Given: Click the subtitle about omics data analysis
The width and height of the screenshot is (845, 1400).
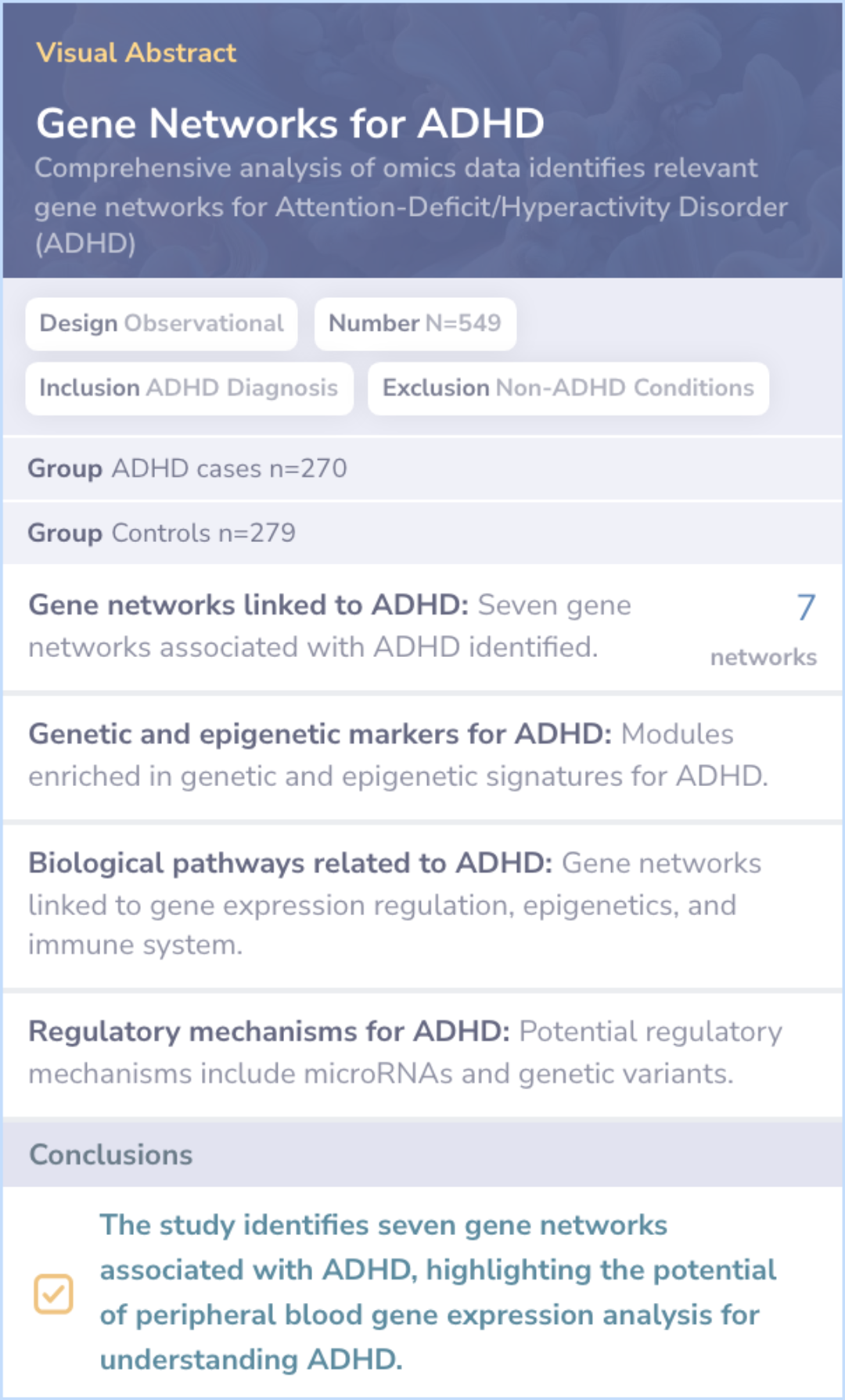Looking at the screenshot, I should [x=411, y=206].
